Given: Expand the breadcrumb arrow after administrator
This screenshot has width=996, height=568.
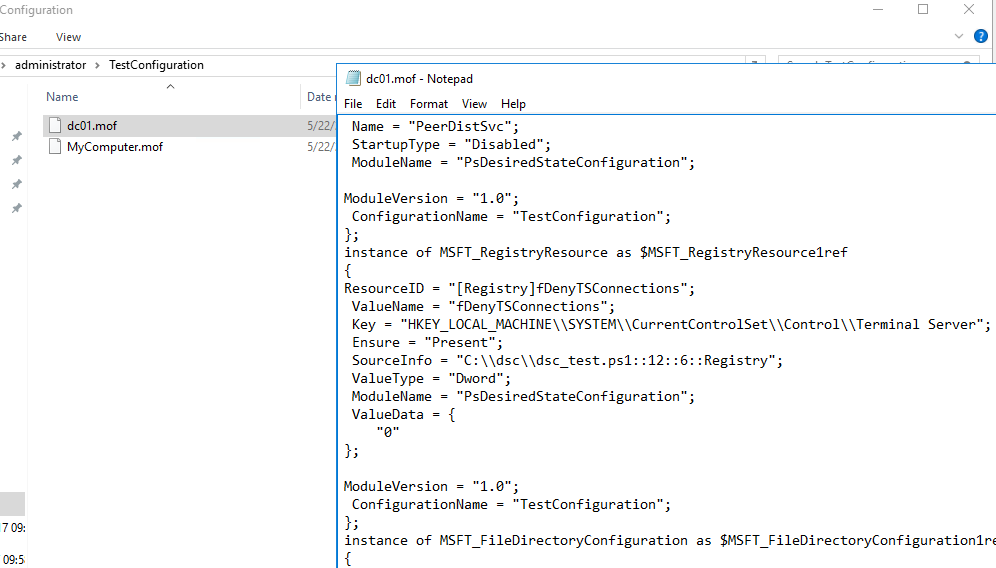Looking at the screenshot, I should [97, 65].
